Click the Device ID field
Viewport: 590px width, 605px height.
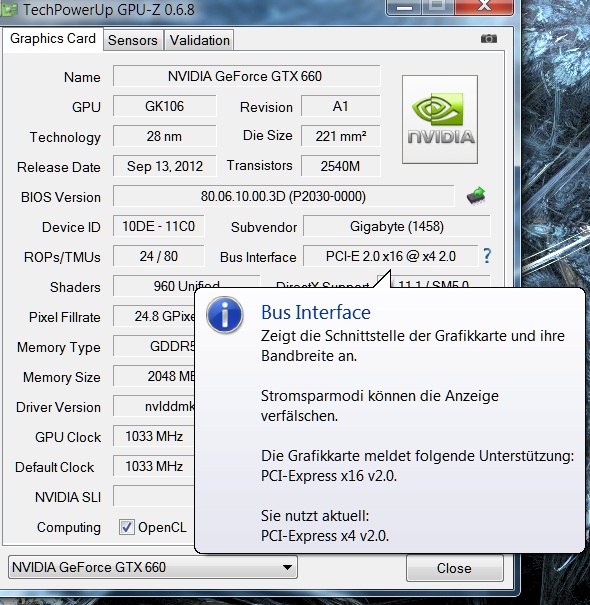pyautogui.click(x=159, y=226)
